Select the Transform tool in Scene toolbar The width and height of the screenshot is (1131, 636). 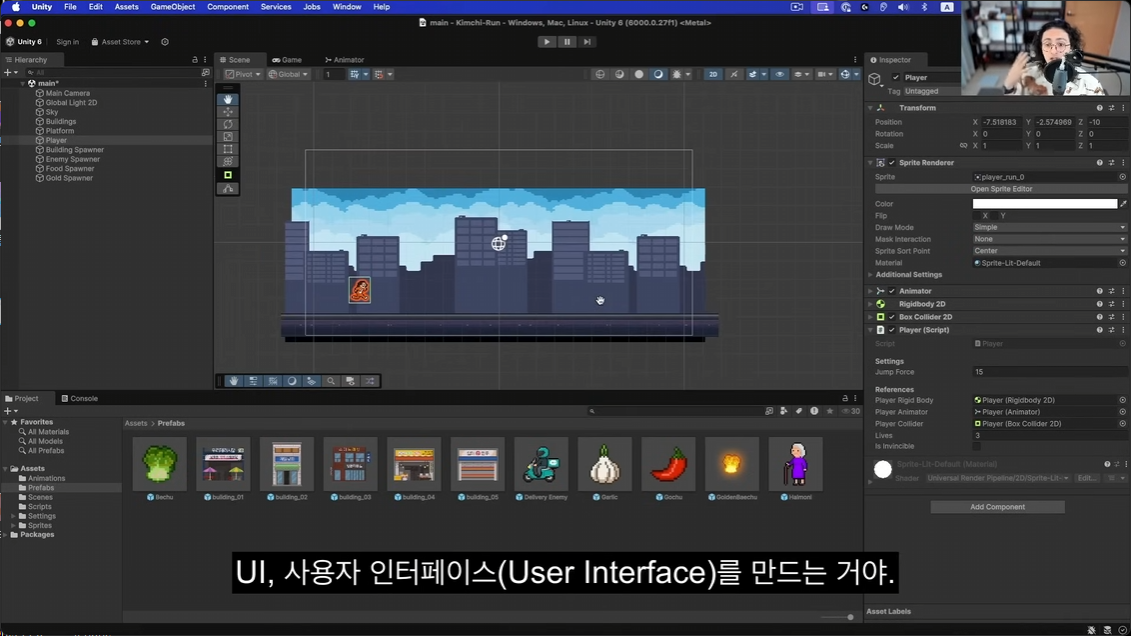coord(228,162)
